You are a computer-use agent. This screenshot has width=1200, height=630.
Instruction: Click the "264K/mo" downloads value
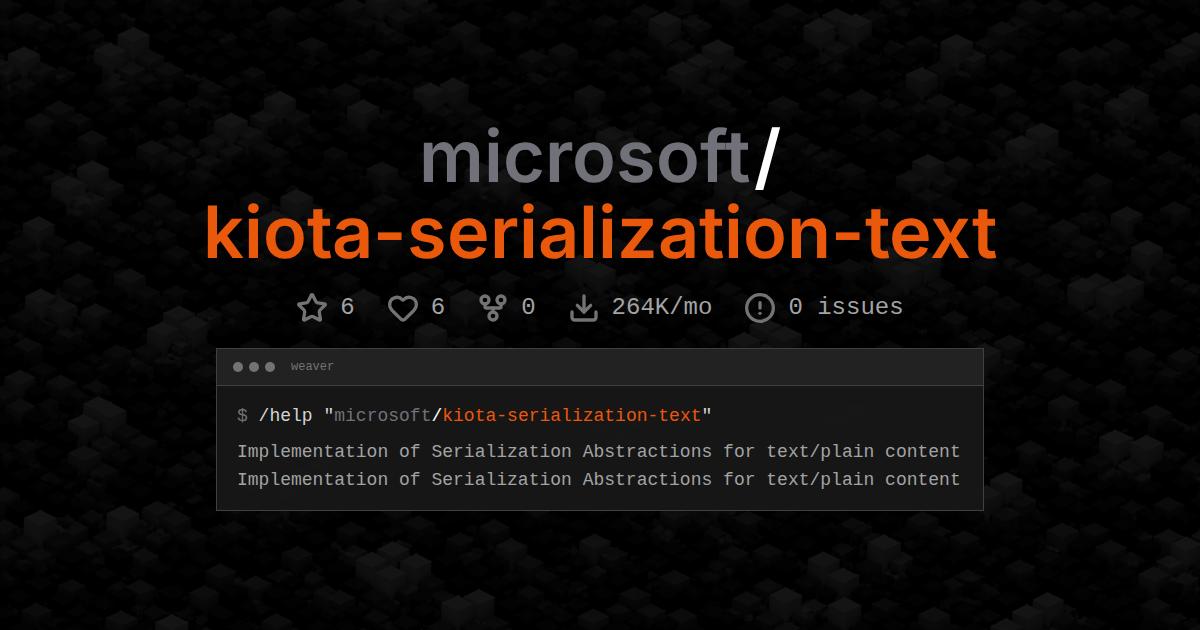[x=662, y=307]
